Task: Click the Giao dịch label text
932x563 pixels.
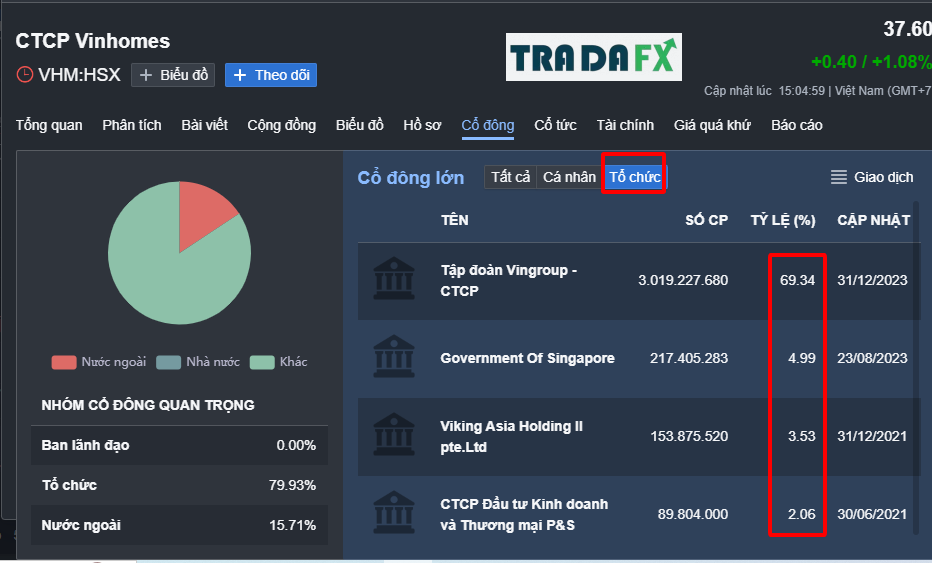Action: click(884, 177)
